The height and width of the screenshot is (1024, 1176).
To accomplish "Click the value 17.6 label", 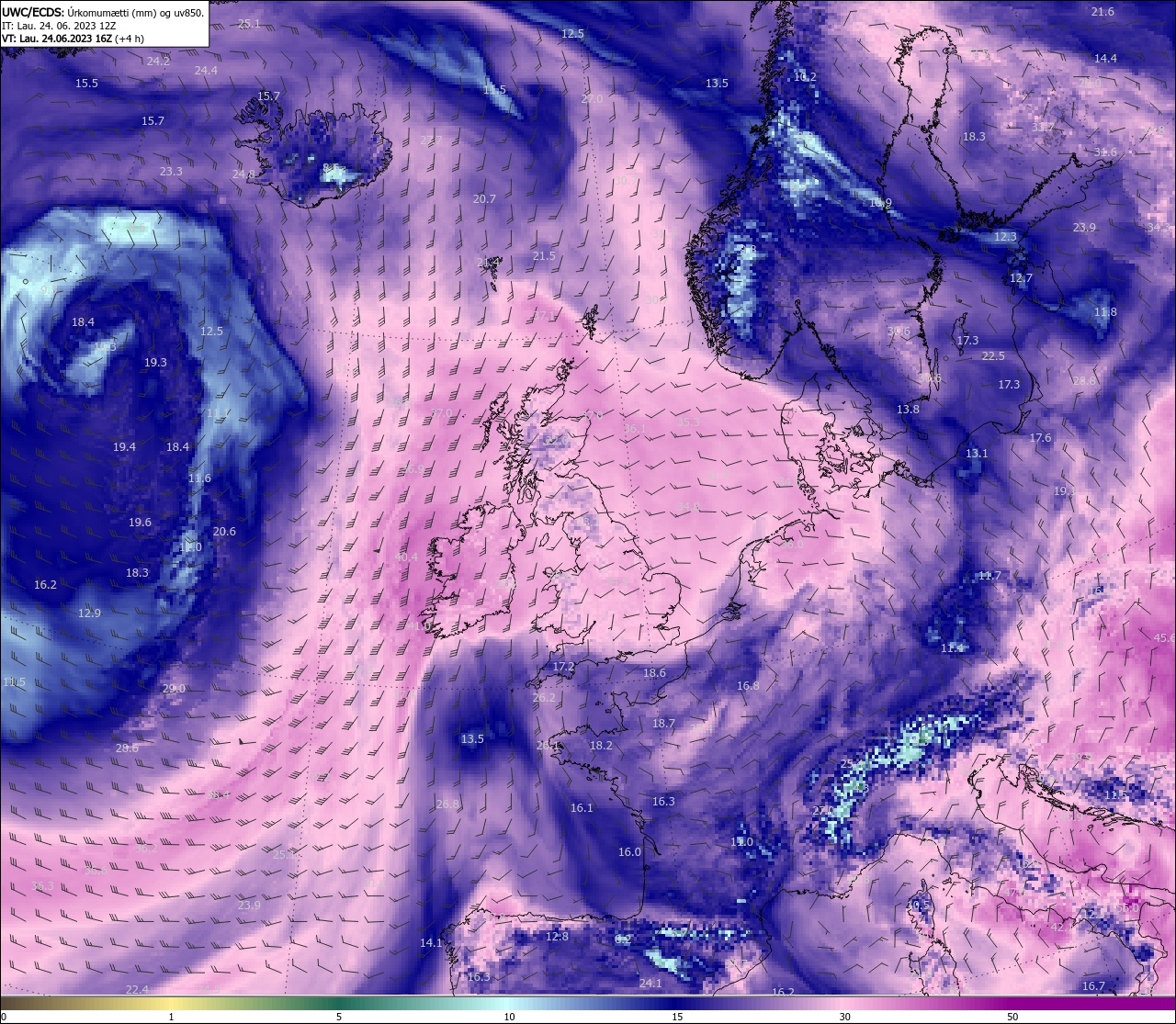I will [x=1040, y=438].
